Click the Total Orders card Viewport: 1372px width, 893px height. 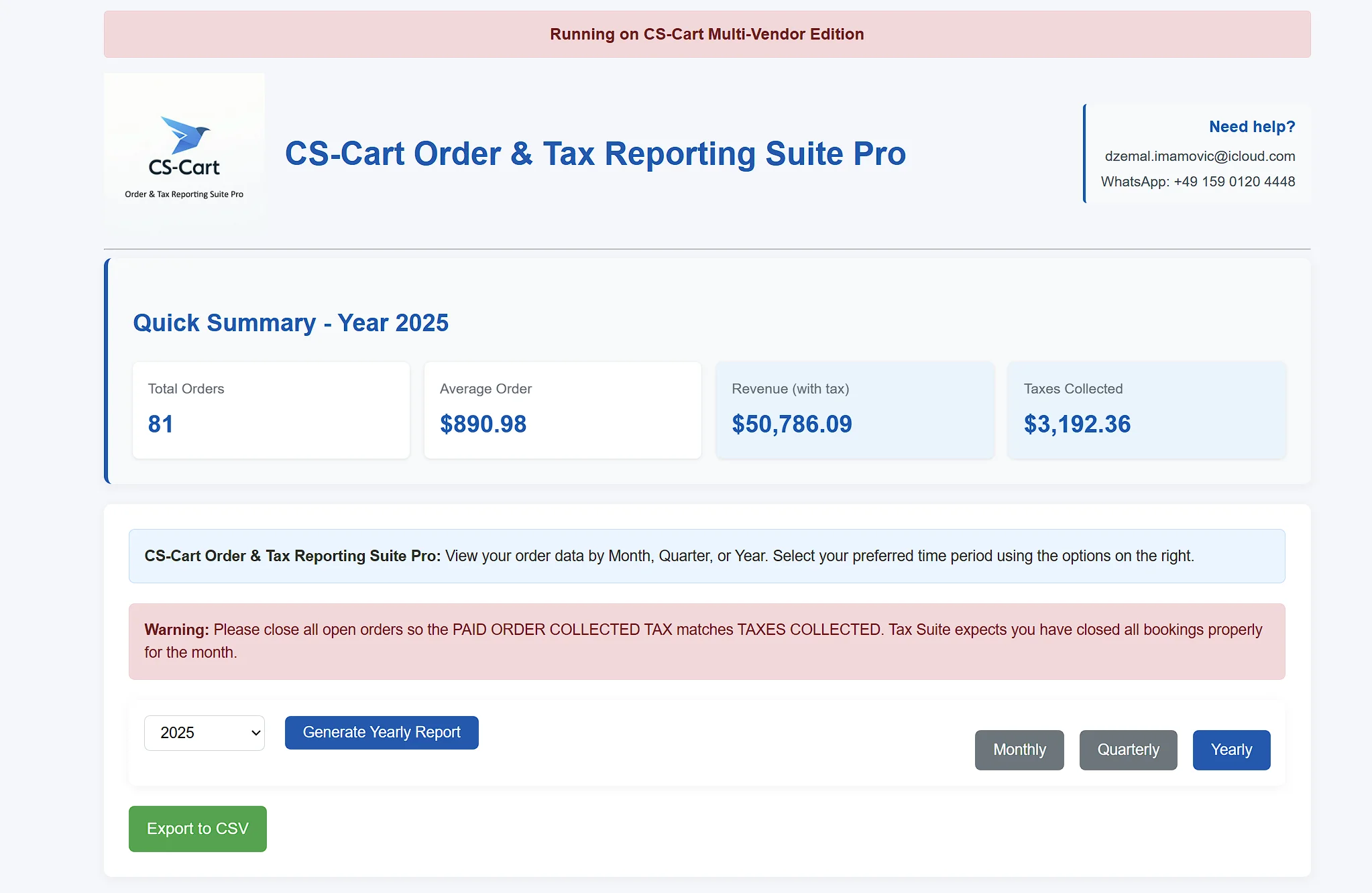pyautogui.click(x=271, y=410)
